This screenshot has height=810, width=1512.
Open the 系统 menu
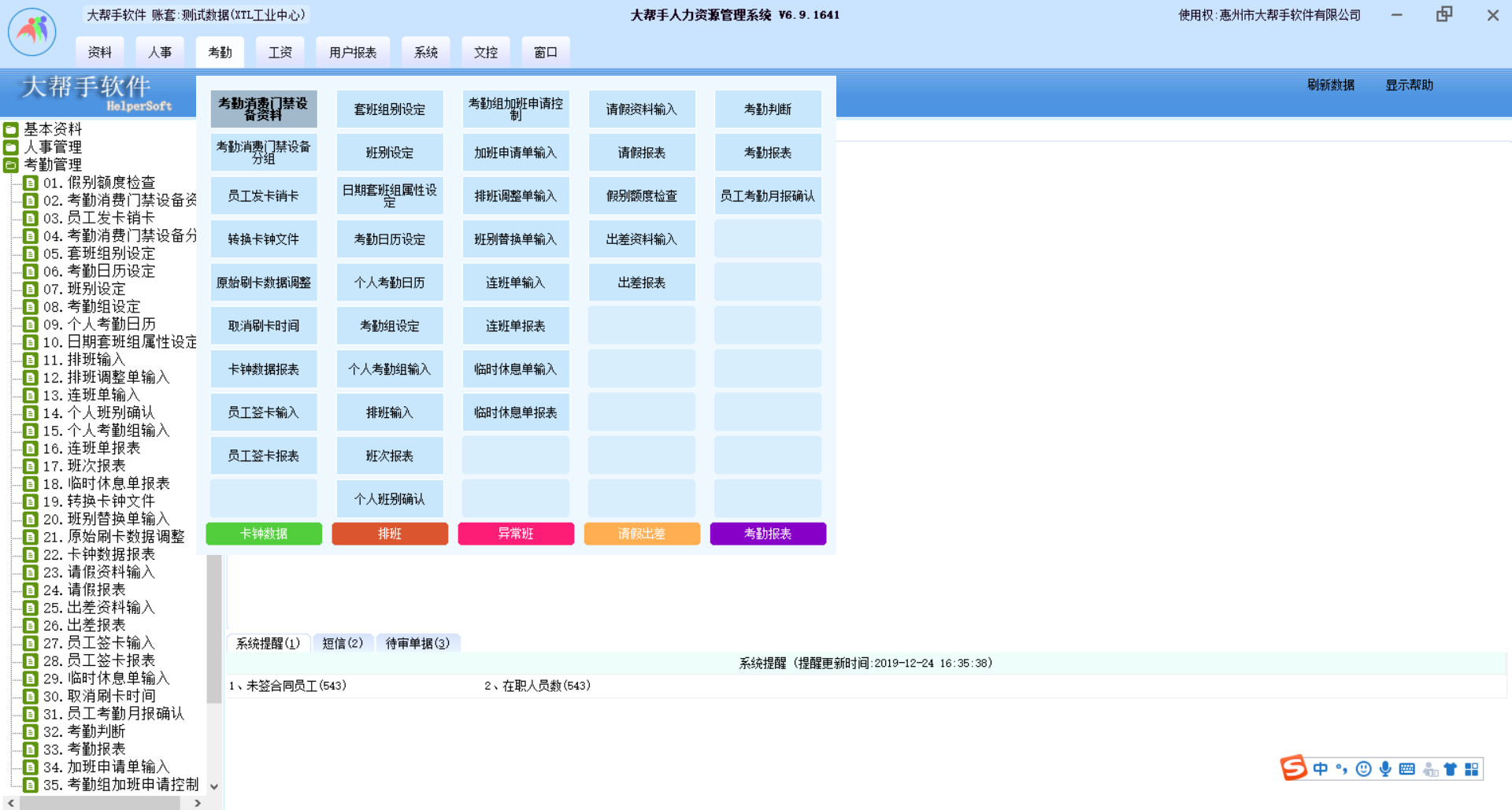[426, 52]
